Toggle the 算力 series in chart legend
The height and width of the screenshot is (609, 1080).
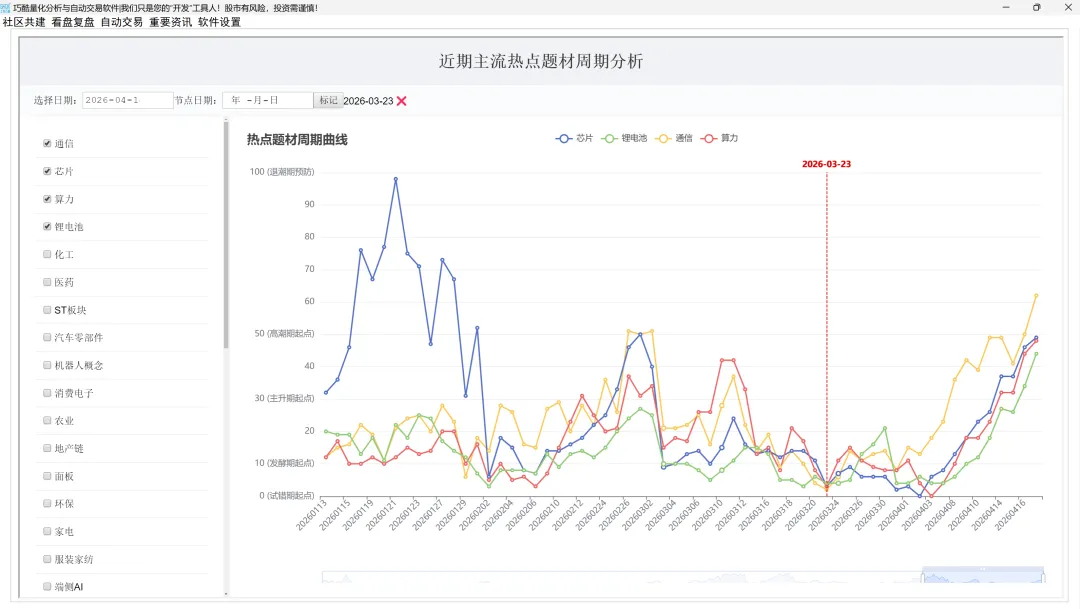point(719,138)
